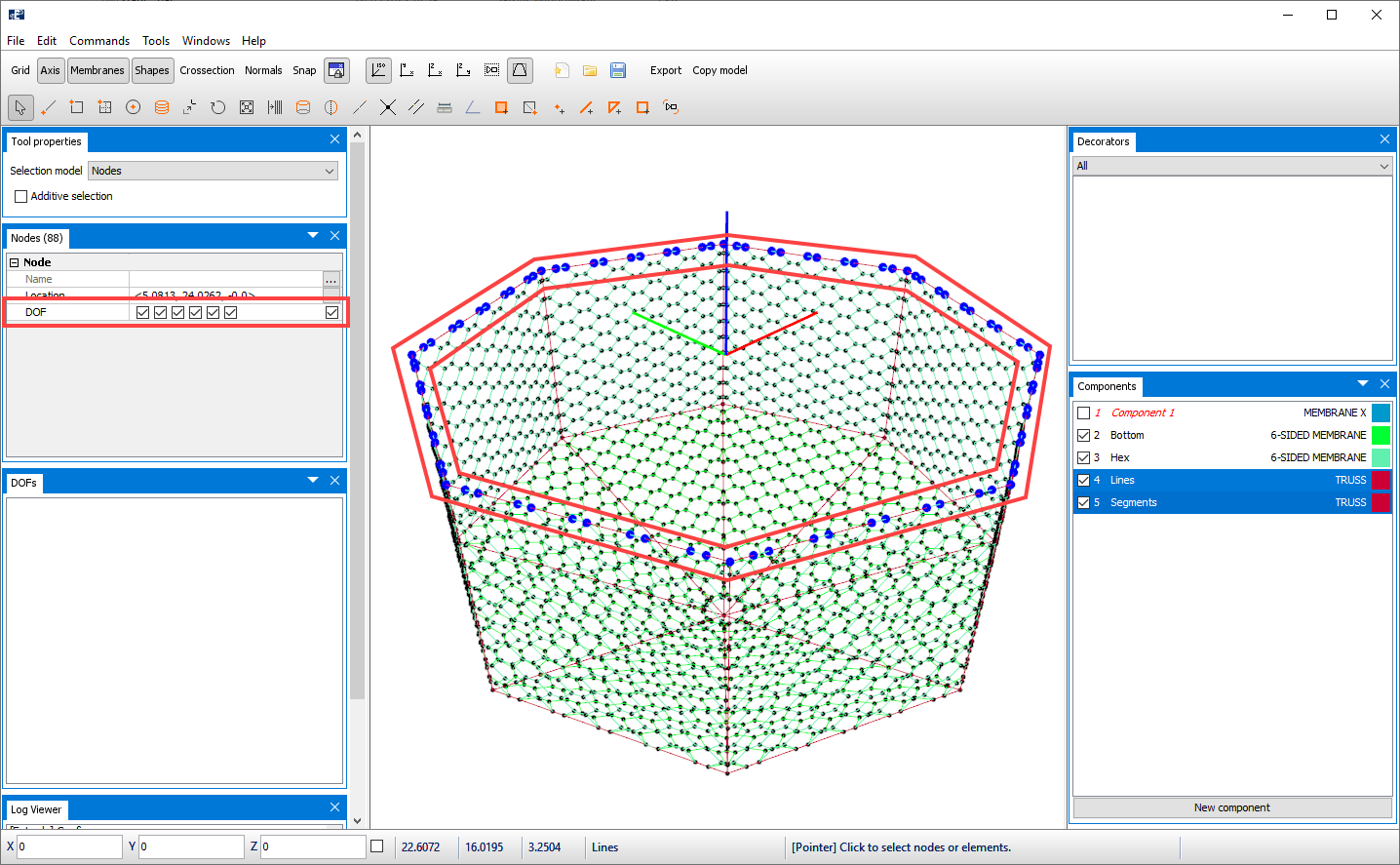Toggle the perspective view icon
The height and width of the screenshot is (865, 1400).
pyautogui.click(x=520, y=70)
